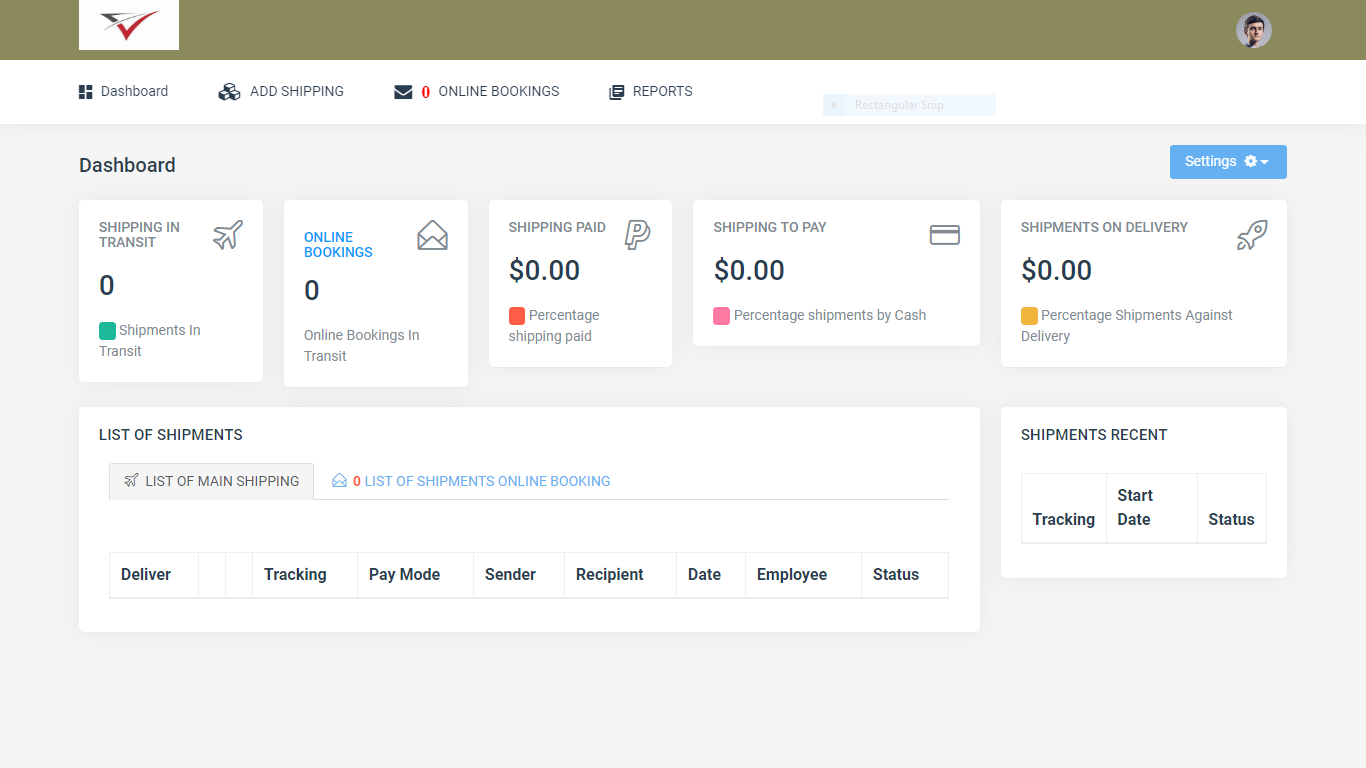Click the pink swatch for shipments by Cash
This screenshot has width=1366, height=768.
tap(721, 316)
